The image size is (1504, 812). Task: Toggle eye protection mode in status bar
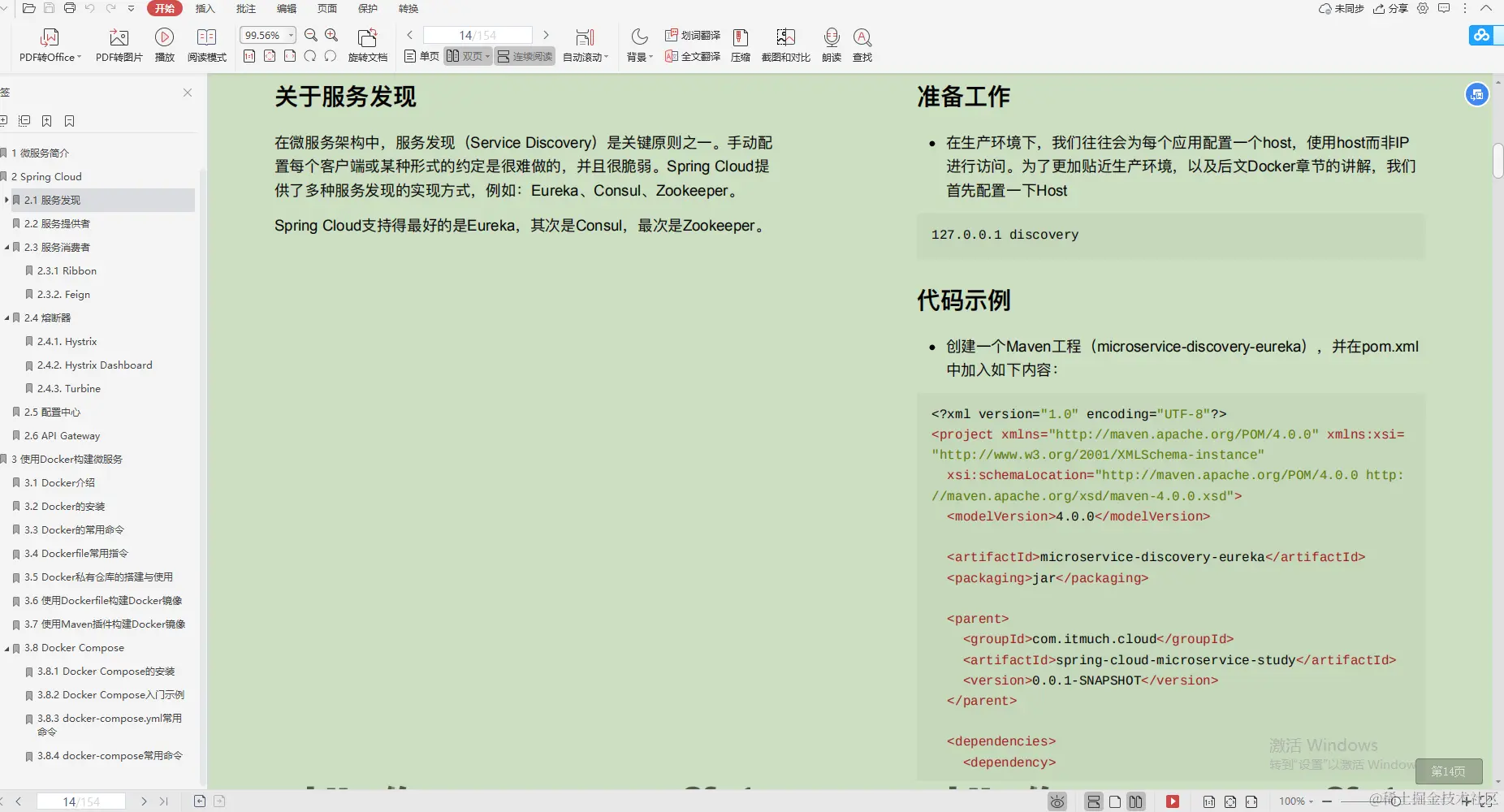tap(1057, 801)
